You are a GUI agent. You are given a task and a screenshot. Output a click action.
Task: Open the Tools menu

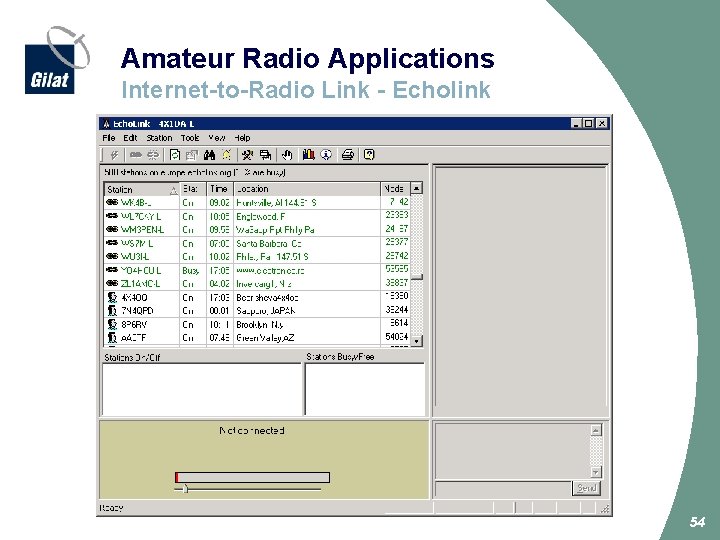190,138
